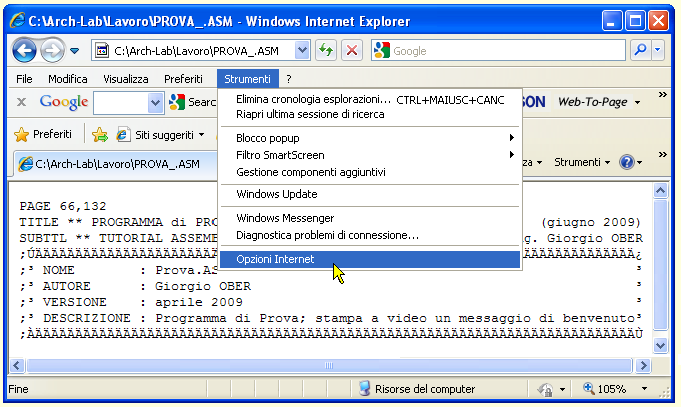Open the Modifica menu
Viewport: 681px width, 407px height.
pos(68,79)
